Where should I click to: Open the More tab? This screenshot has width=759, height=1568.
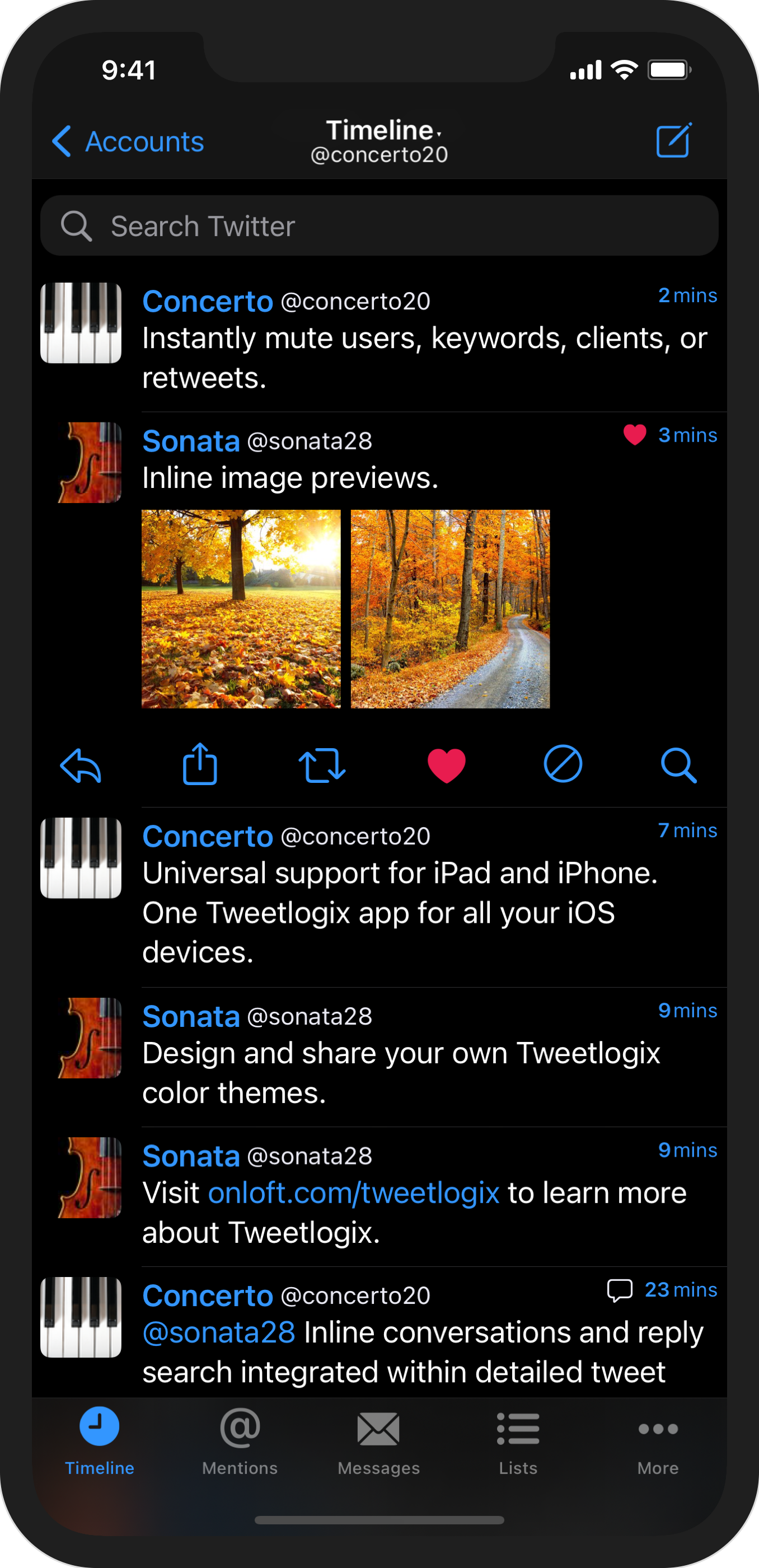[657, 1442]
